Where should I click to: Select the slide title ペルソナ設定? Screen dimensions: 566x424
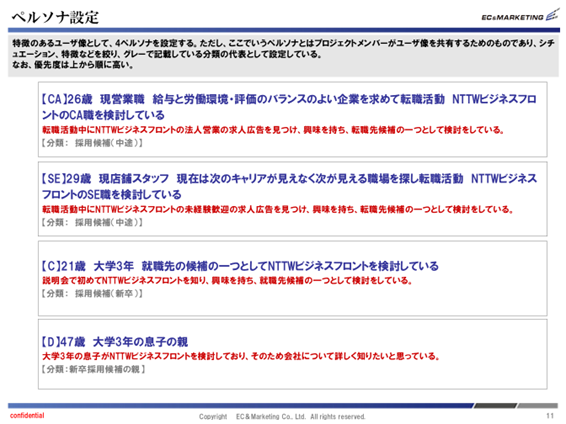pyautogui.click(x=55, y=17)
